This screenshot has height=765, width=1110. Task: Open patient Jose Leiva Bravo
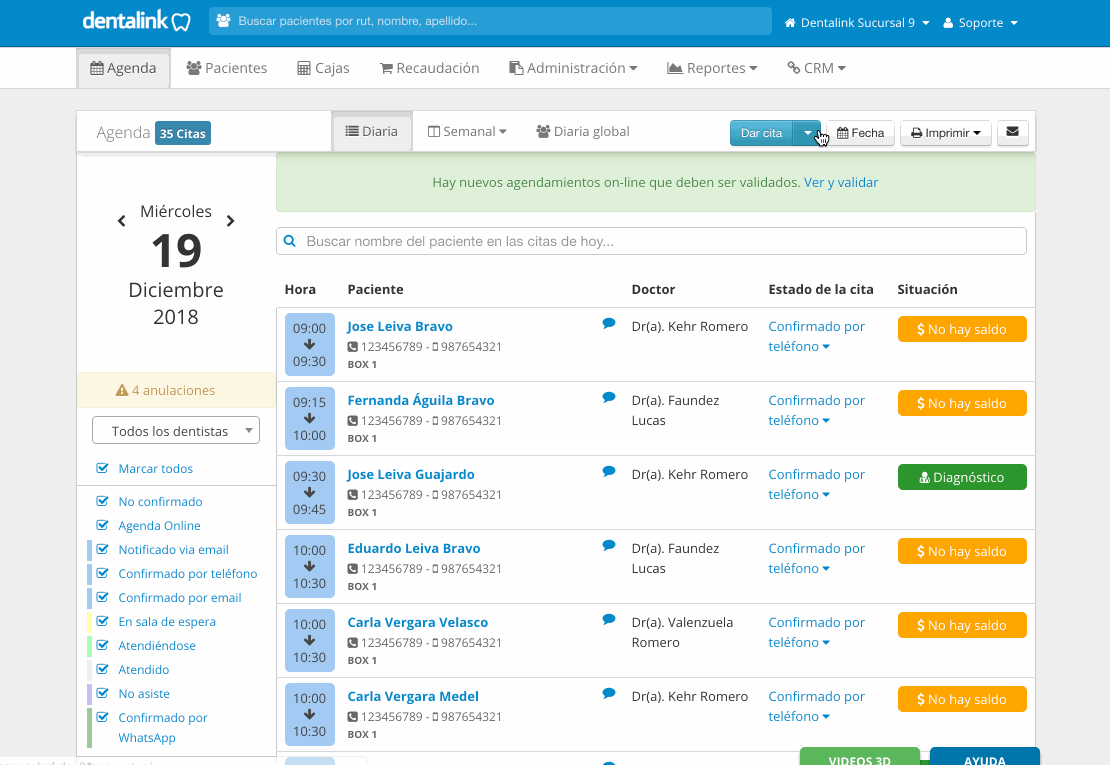400,326
